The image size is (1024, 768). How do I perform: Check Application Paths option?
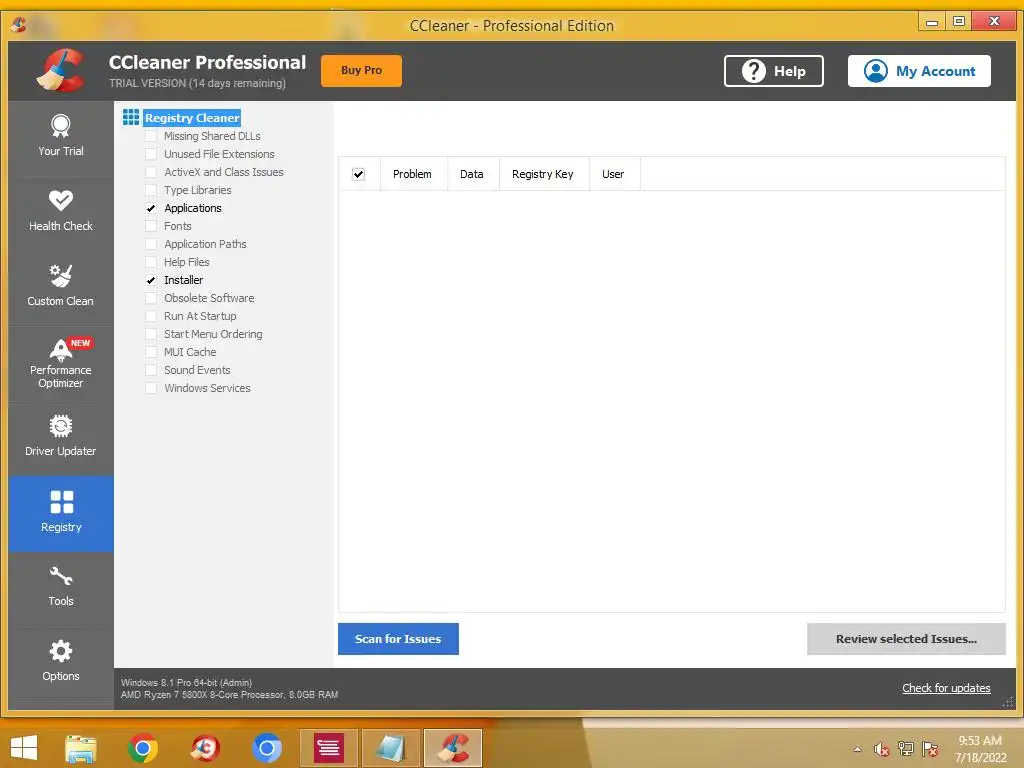(x=151, y=244)
